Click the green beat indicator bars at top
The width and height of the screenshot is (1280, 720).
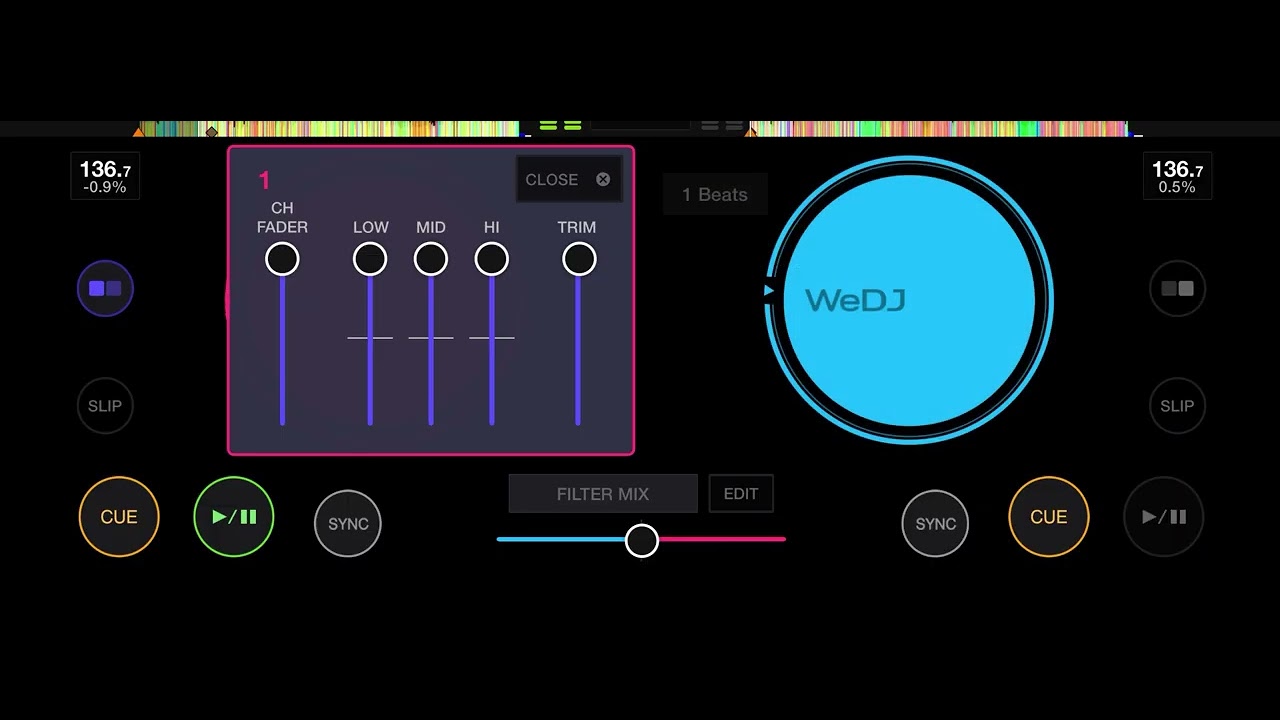(560, 126)
